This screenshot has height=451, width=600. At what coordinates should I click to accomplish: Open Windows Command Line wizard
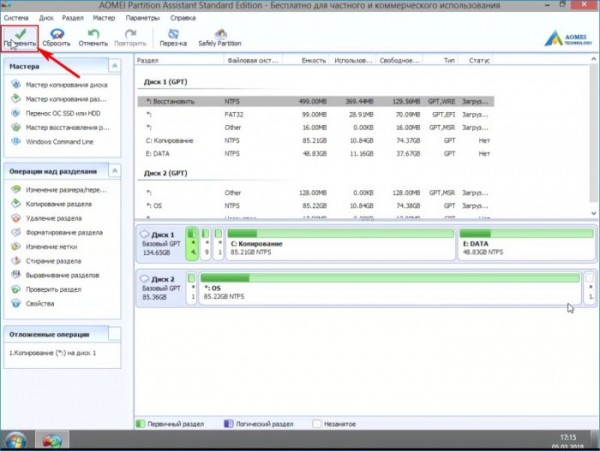[x=60, y=142]
